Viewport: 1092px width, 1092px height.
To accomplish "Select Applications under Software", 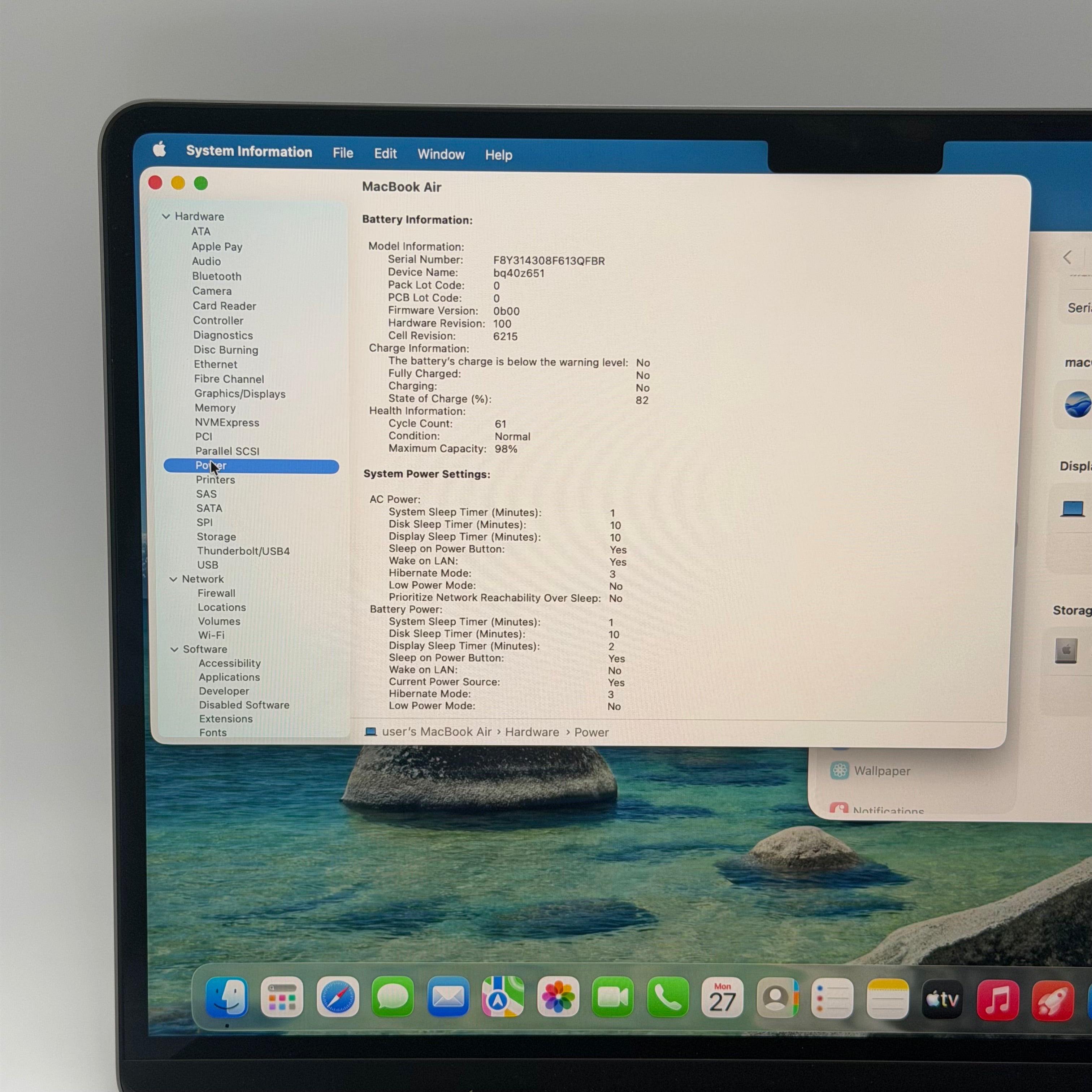I will [229, 677].
